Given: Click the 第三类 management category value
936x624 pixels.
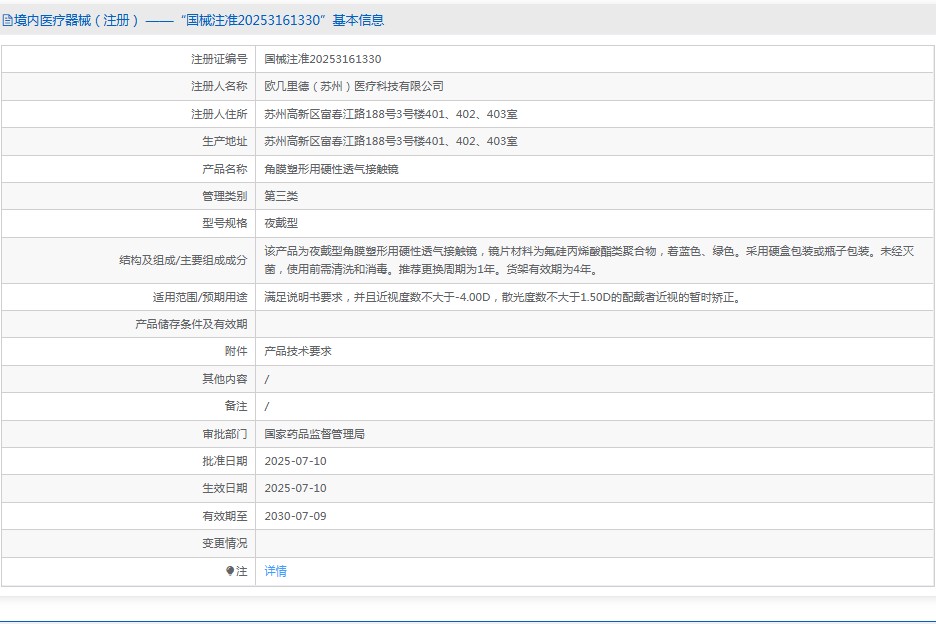Looking at the screenshot, I should (x=281, y=196).
